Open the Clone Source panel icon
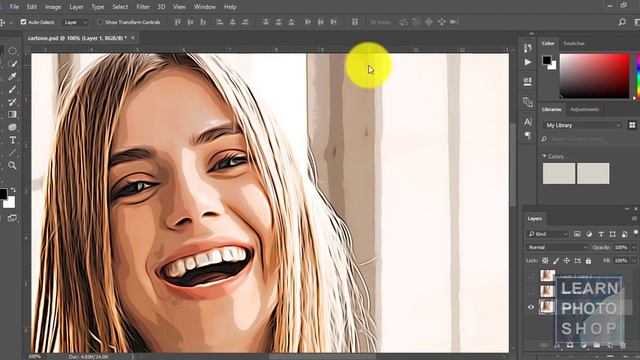Viewport: 640px width, 360px height. (527, 102)
